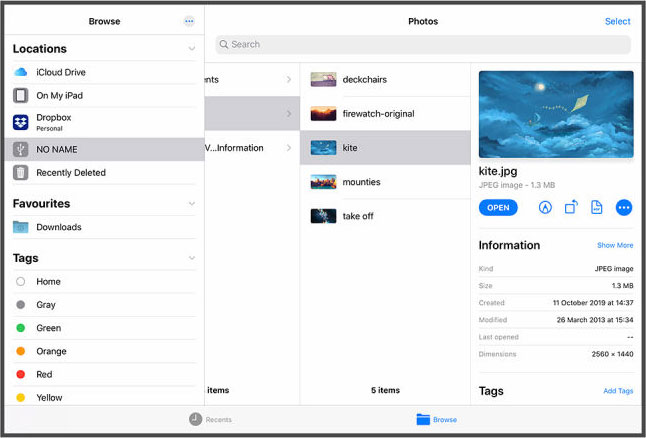646x438 pixels.
Task: Click chevron beside folder ending in 'nts'
Action: (x=289, y=80)
